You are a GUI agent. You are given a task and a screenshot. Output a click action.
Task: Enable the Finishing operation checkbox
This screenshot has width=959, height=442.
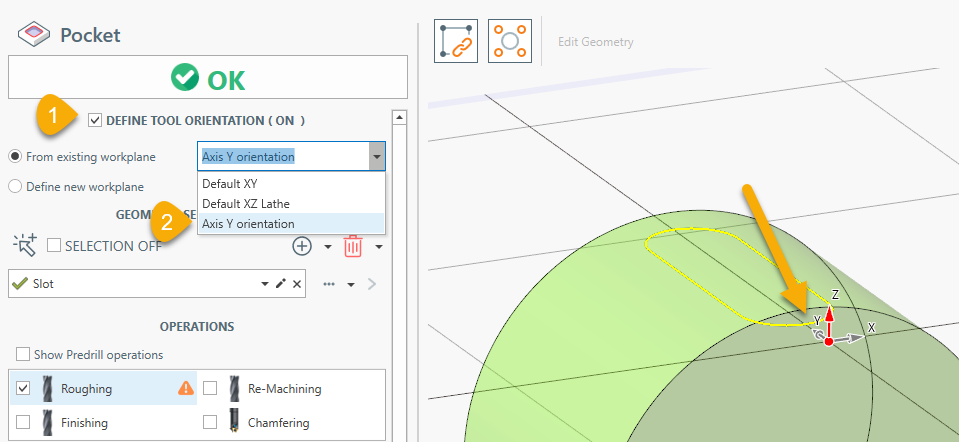point(23,422)
